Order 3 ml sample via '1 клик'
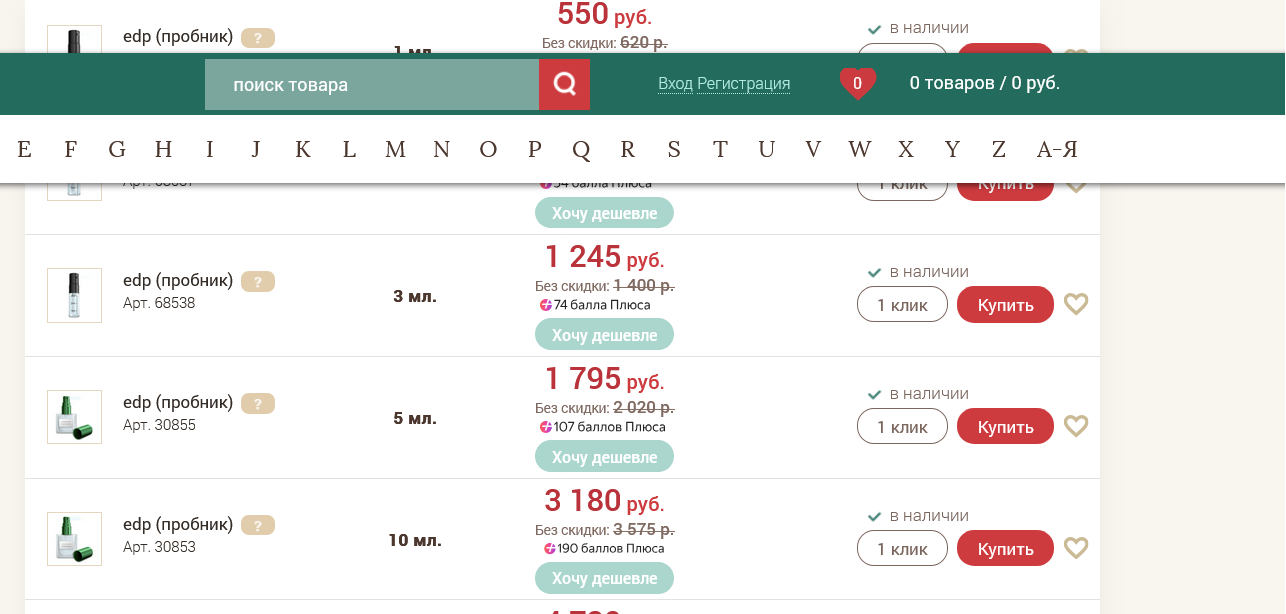 [902, 305]
